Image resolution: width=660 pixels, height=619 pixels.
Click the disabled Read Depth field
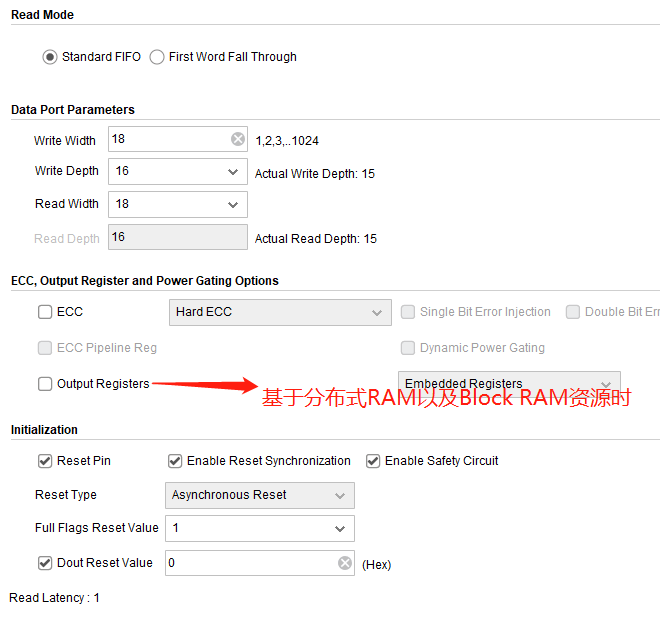point(178,237)
